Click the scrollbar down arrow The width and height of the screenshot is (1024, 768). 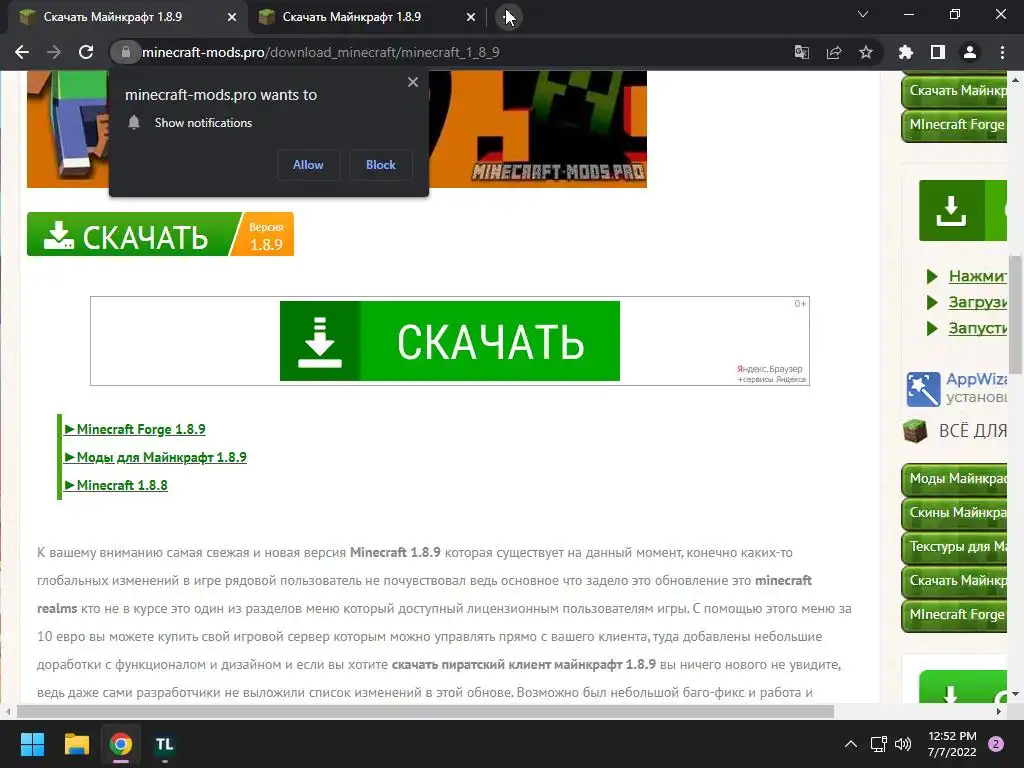1016,694
